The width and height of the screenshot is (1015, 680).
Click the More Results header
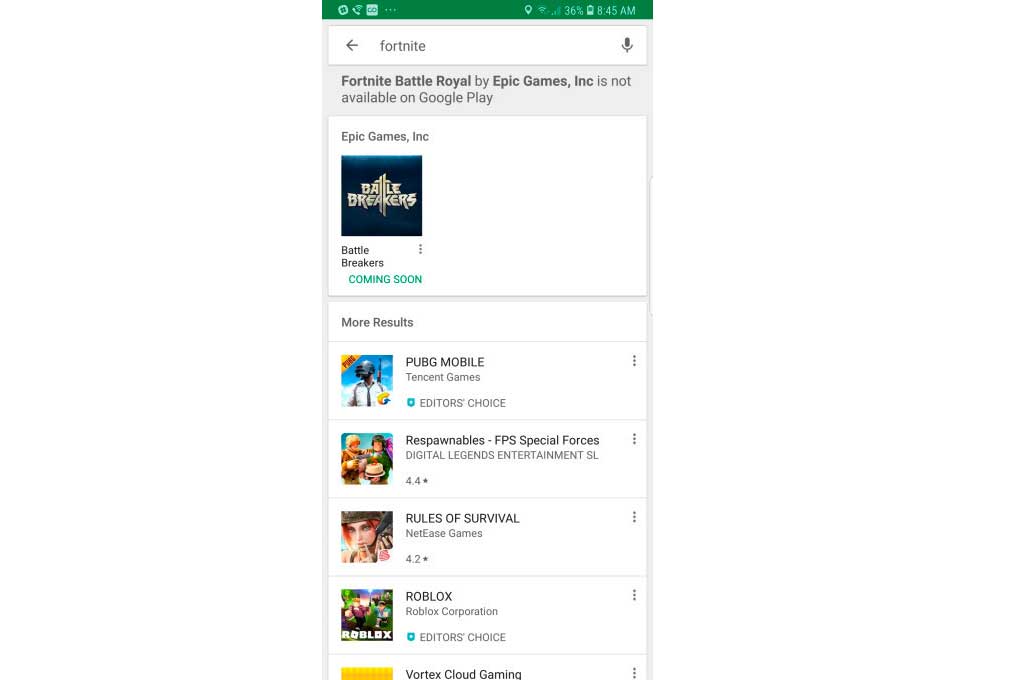pos(377,323)
